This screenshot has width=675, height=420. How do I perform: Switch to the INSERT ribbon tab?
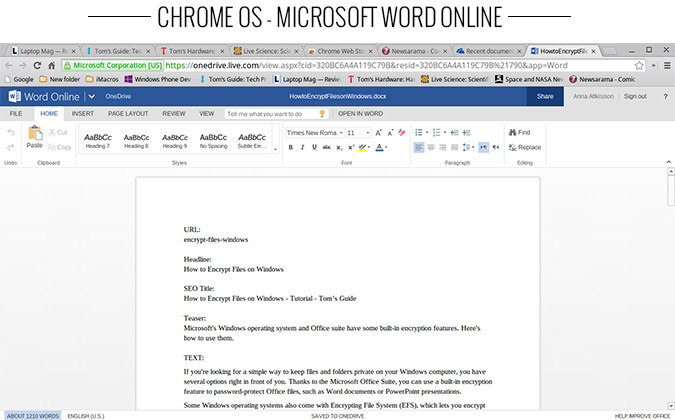tap(82, 114)
